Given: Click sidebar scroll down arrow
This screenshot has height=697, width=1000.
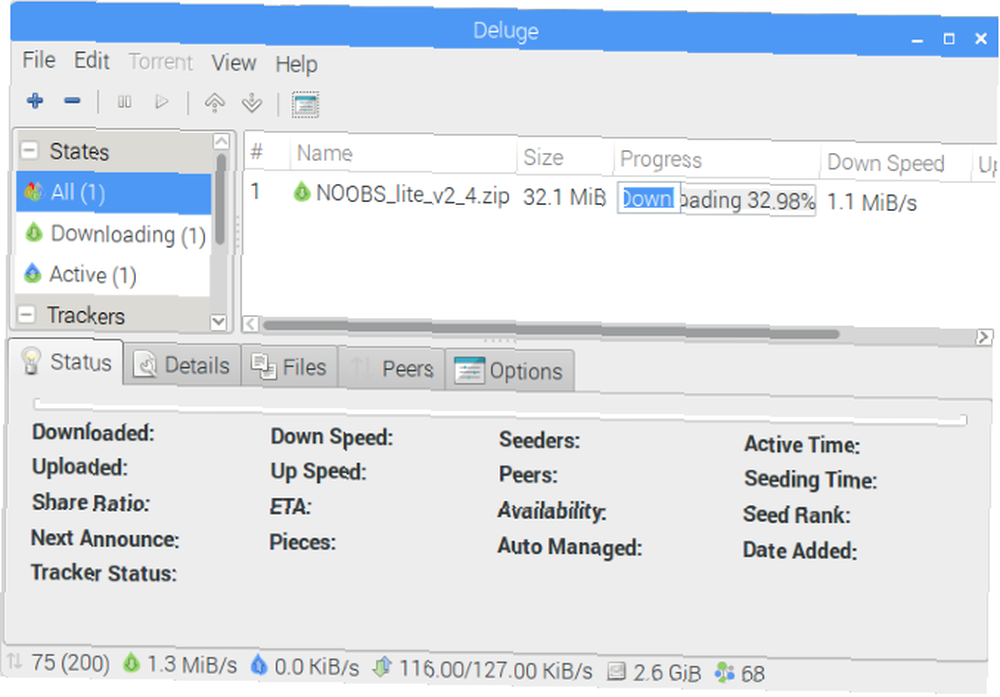Looking at the screenshot, I should 218,321.
